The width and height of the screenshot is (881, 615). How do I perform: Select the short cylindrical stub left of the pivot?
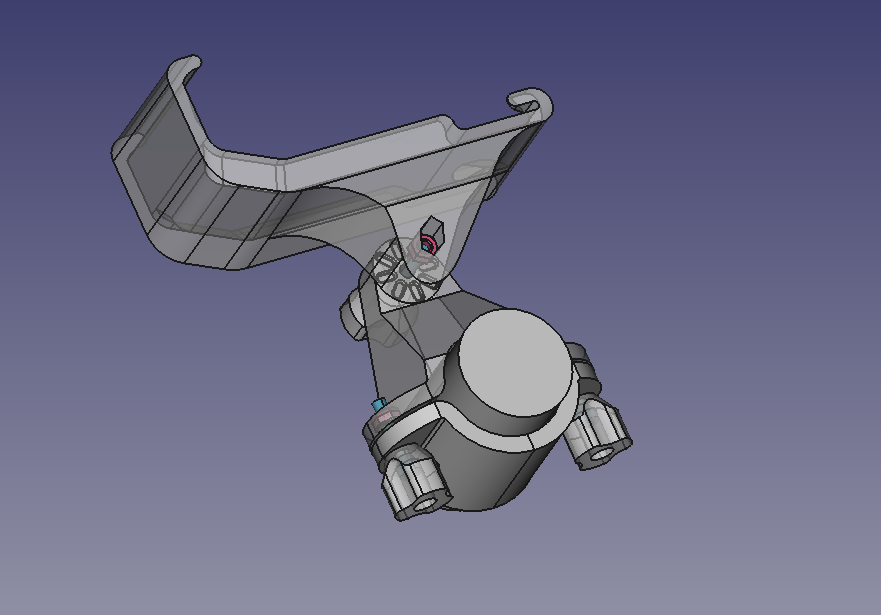point(352,313)
